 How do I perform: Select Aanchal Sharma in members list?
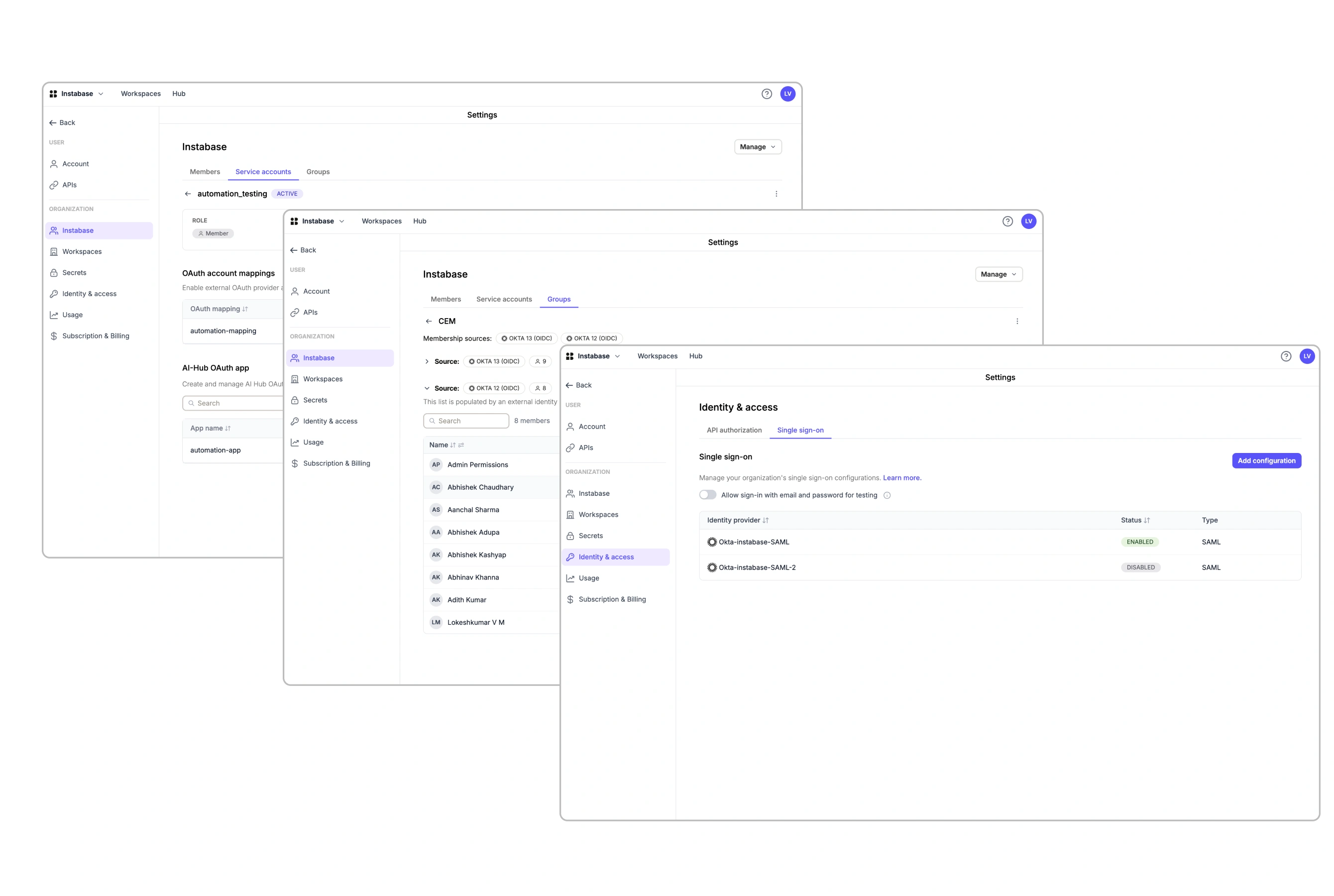point(491,510)
